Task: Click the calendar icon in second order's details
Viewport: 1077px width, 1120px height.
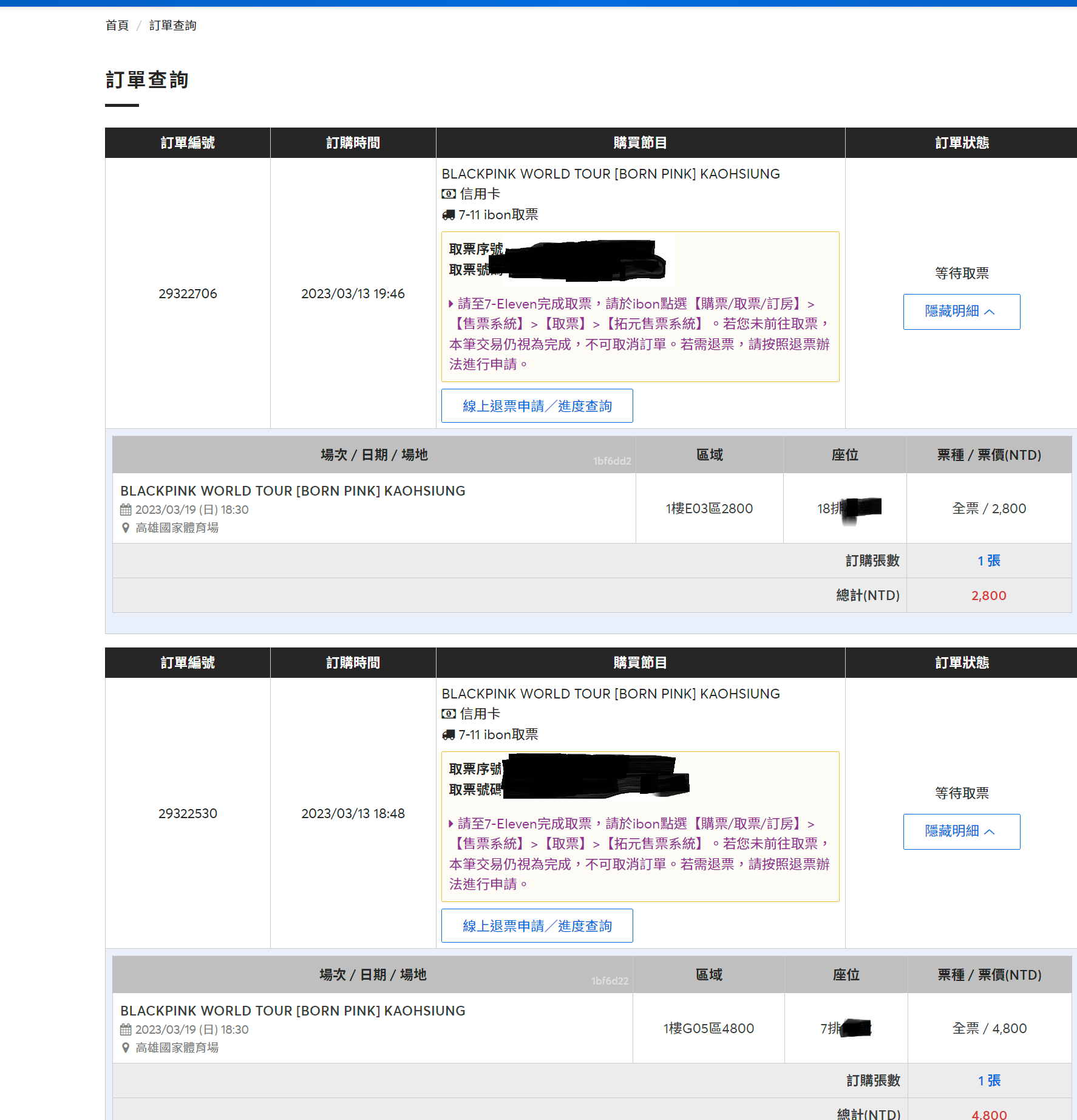Action: (126, 1030)
